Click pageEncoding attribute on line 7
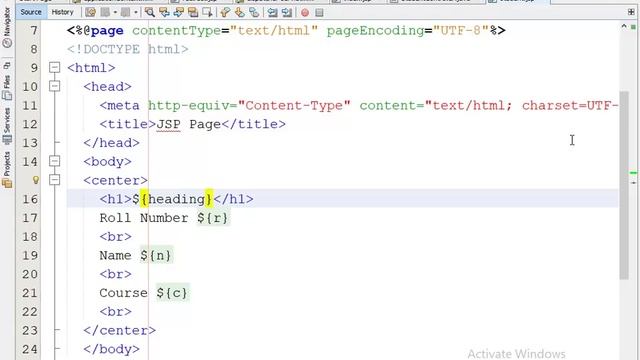This screenshot has height=360, width=640. point(376,31)
